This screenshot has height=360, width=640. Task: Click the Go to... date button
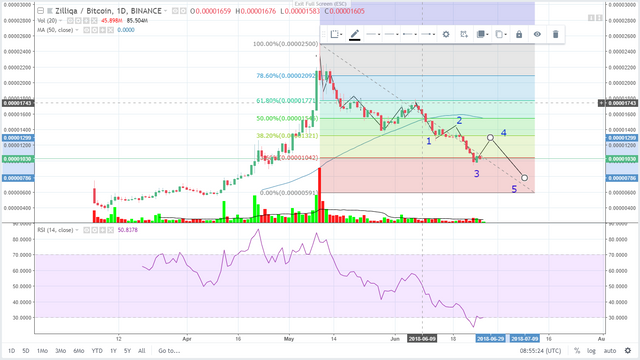point(169,351)
